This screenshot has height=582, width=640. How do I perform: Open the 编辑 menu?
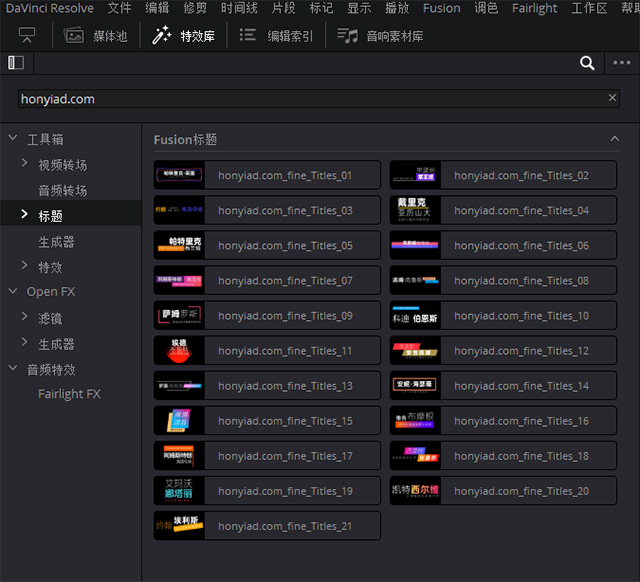[x=157, y=8]
